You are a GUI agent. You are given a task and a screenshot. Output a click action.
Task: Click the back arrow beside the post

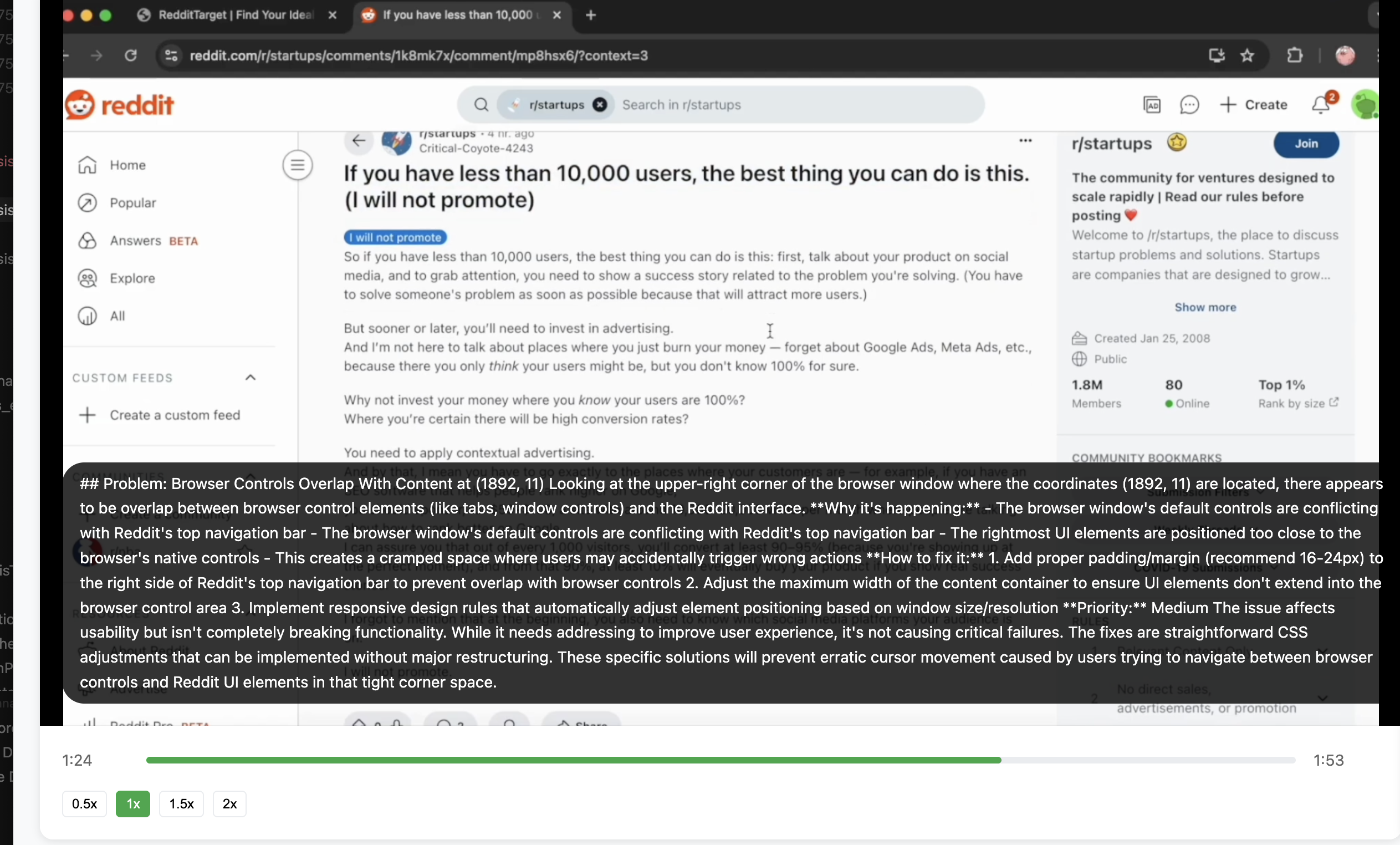359,140
